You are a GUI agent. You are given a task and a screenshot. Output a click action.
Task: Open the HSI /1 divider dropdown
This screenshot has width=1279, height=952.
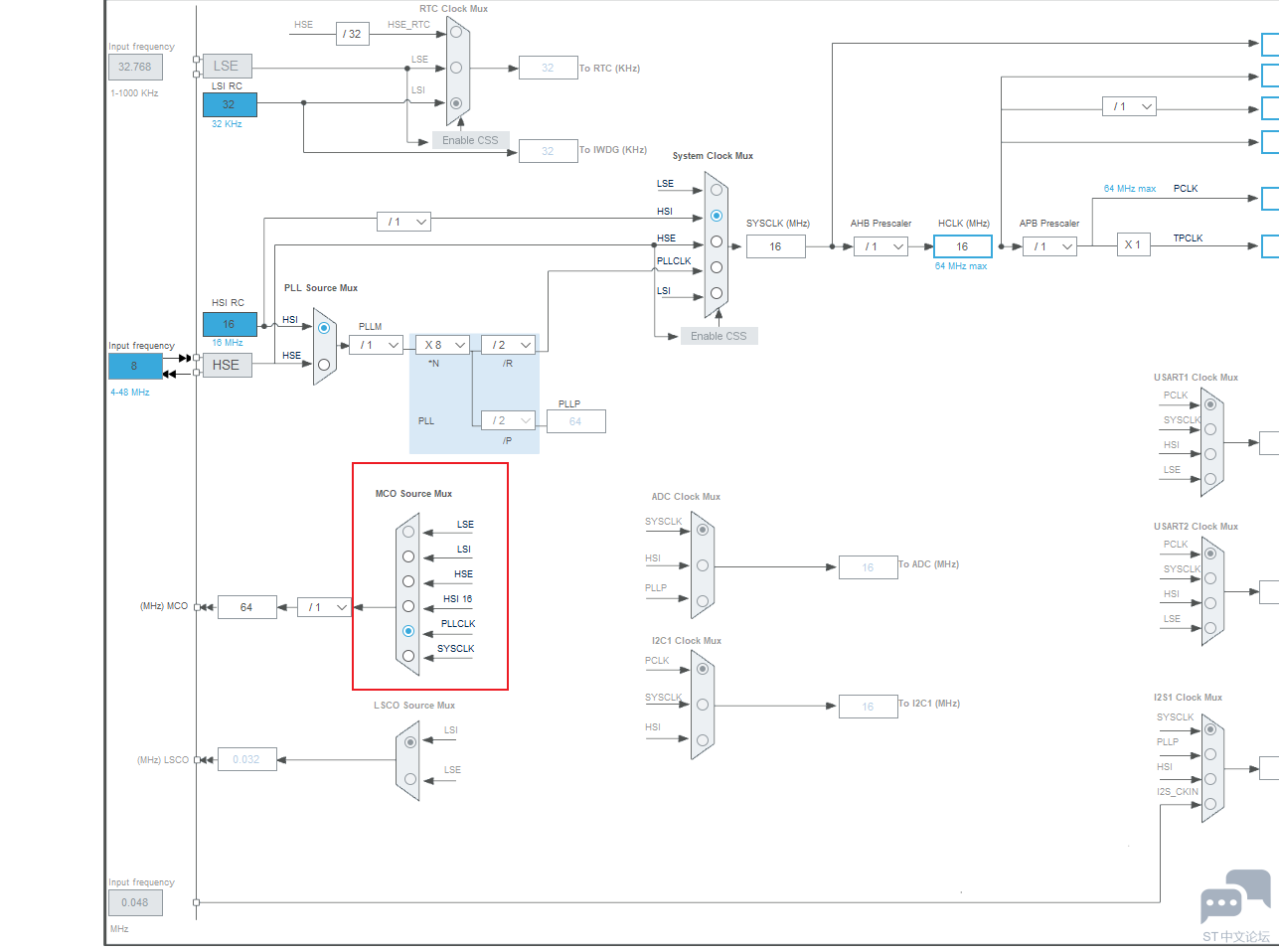(404, 222)
